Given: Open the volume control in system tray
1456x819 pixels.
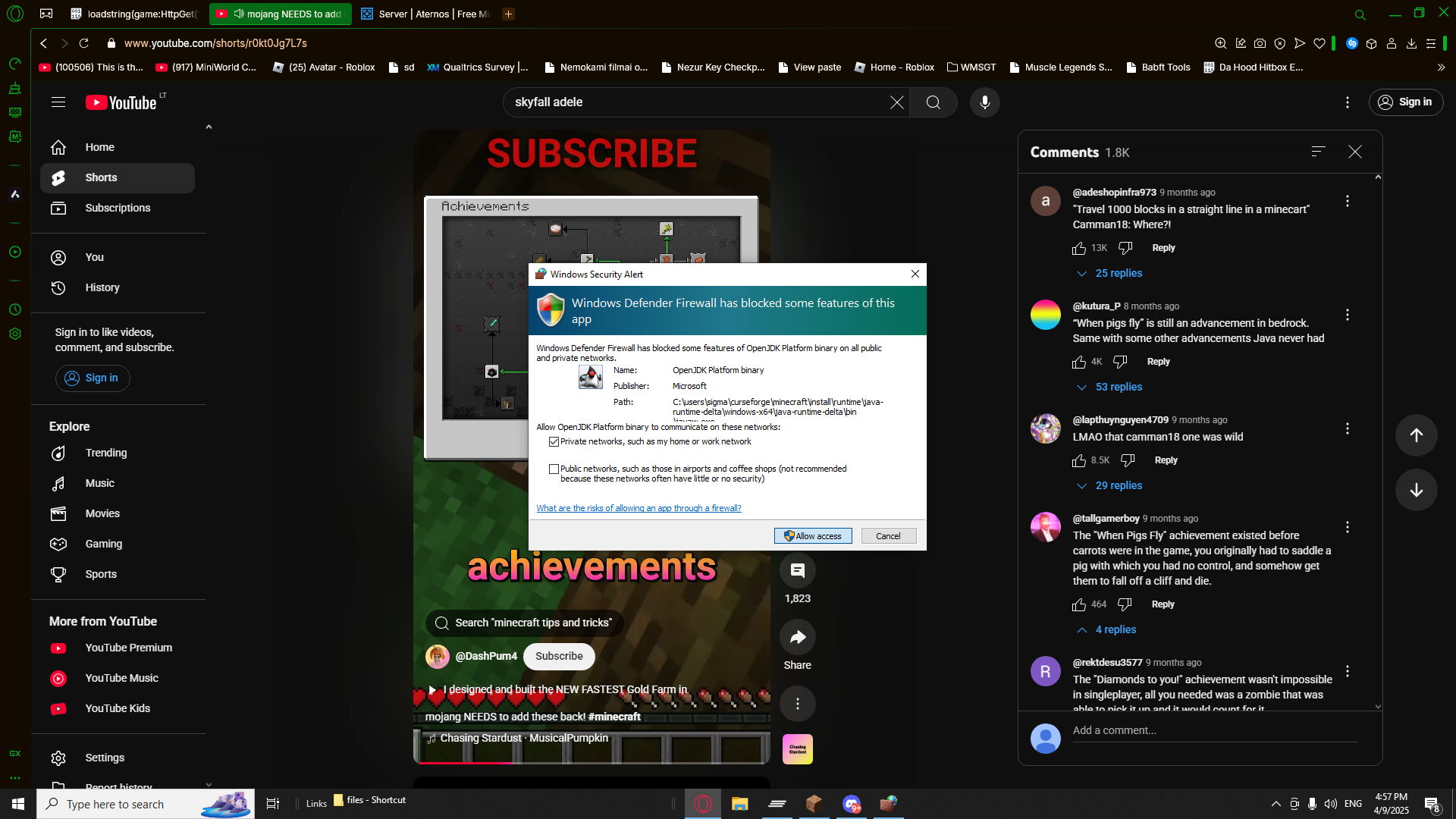Looking at the screenshot, I should pyautogui.click(x=1330, y=804).
